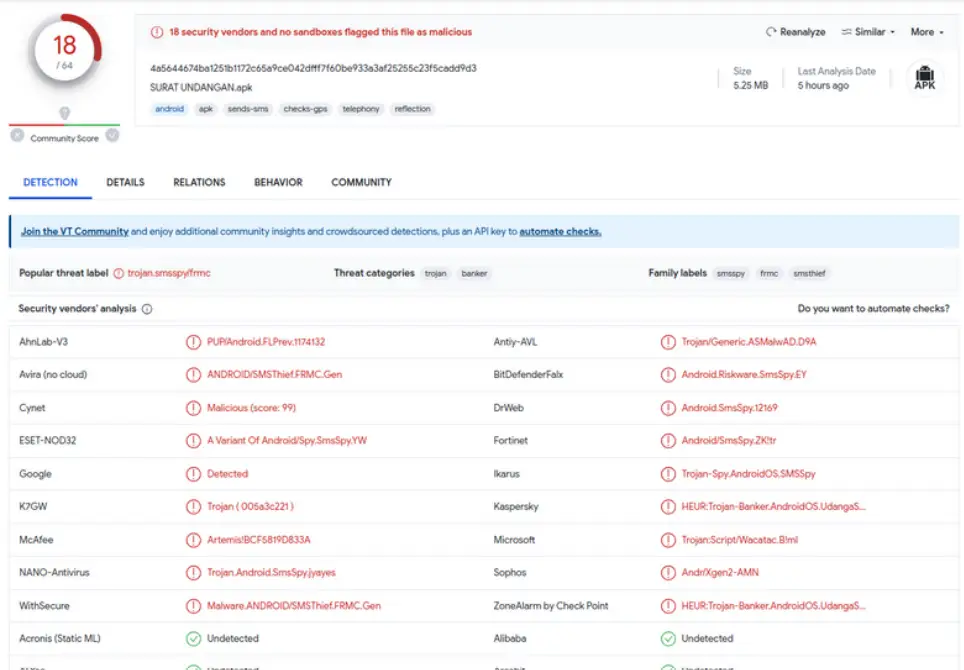Image resolution: width=964 pixels, height=670 pixels.
Task: Click the 5 hours ago analysis date
Action: [823, 85]
